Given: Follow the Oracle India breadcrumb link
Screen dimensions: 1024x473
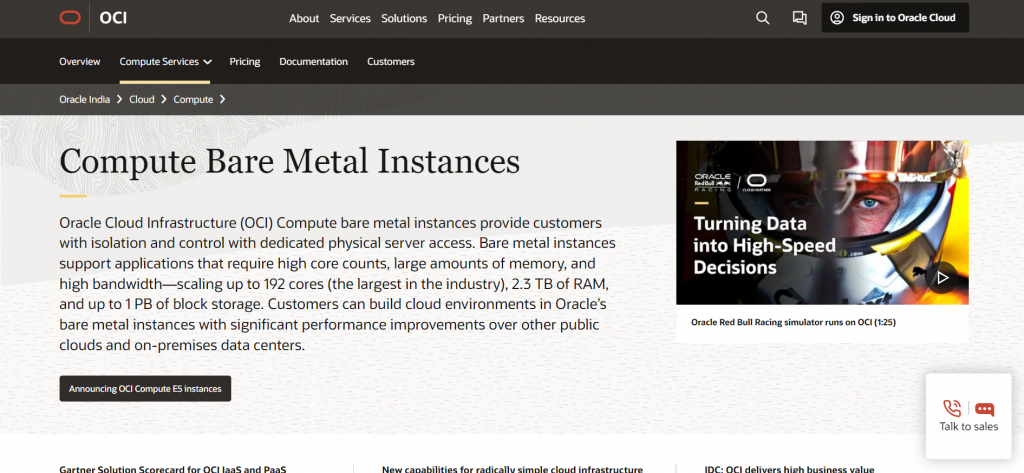Looking at the screenshot, I should 84,99.
